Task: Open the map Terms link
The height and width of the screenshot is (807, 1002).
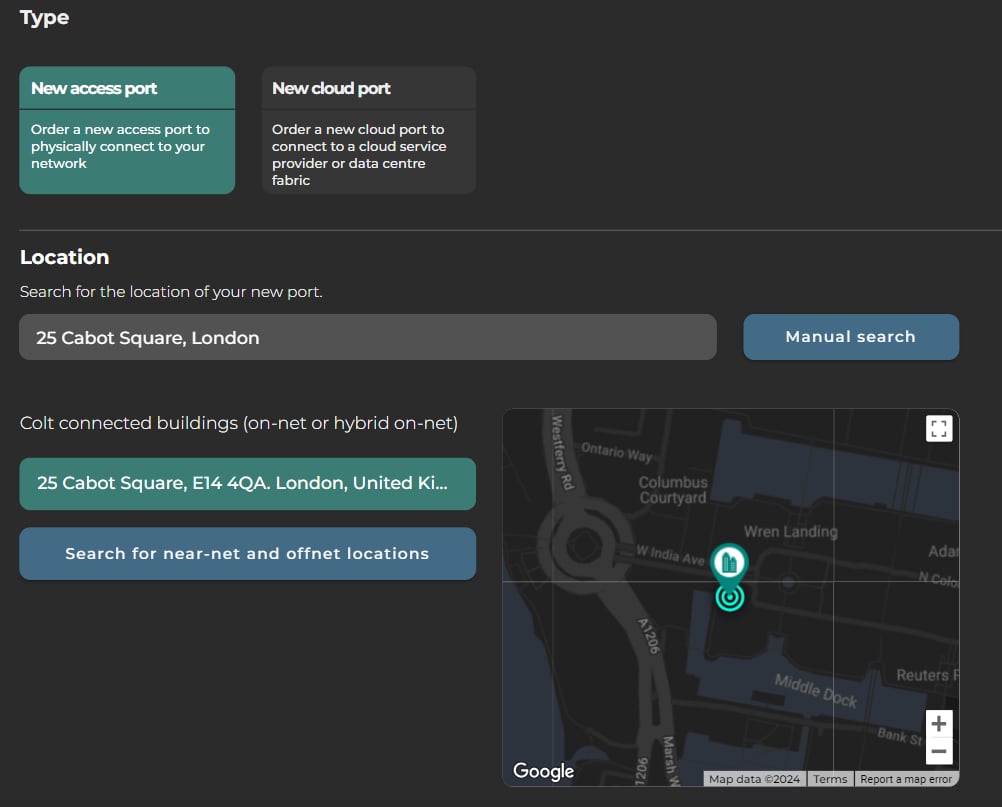Action: click(x=830, y=779)
